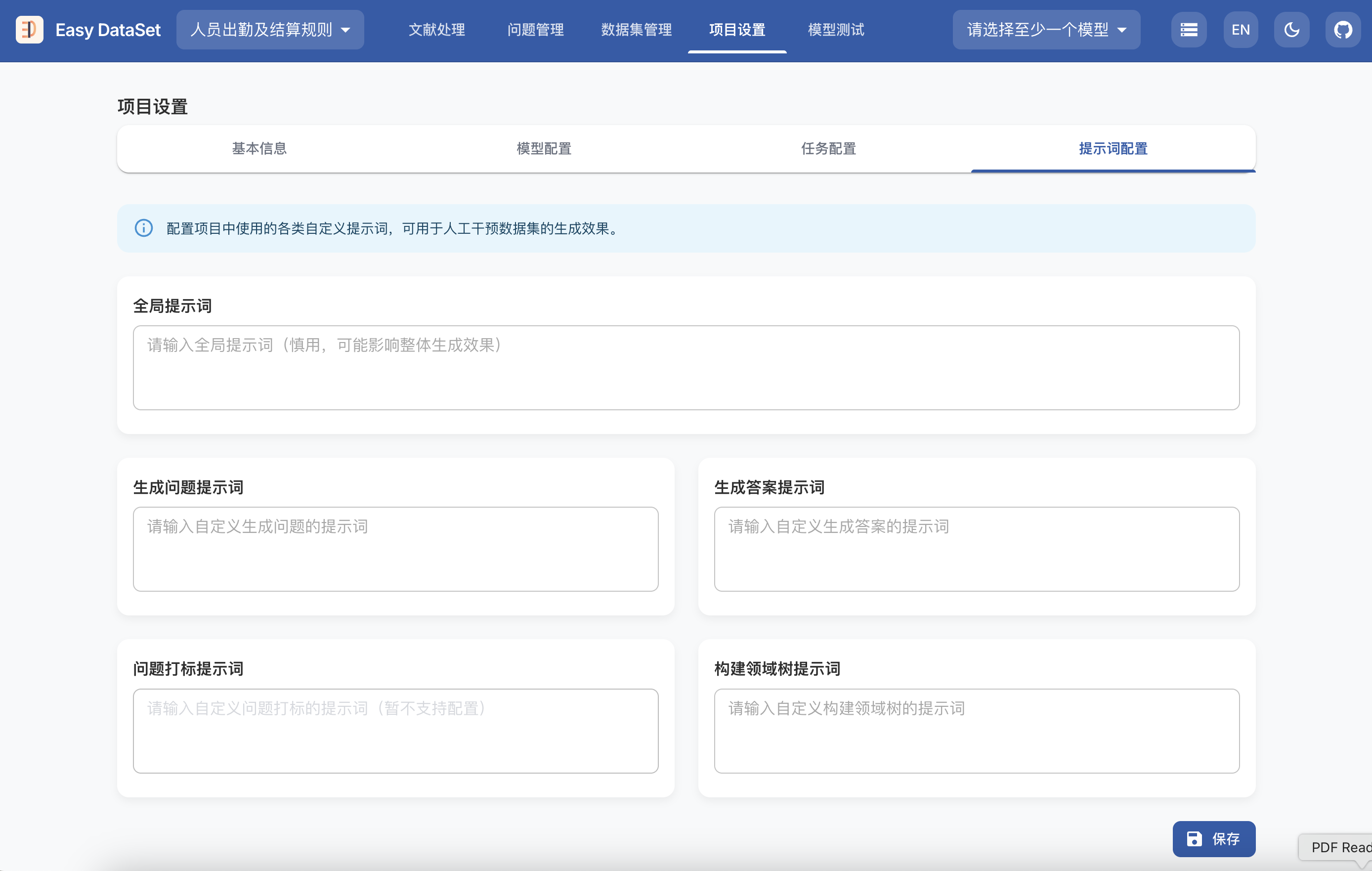Toggle dark mode moon icon
The image size is (1372, 871).
1291,30
